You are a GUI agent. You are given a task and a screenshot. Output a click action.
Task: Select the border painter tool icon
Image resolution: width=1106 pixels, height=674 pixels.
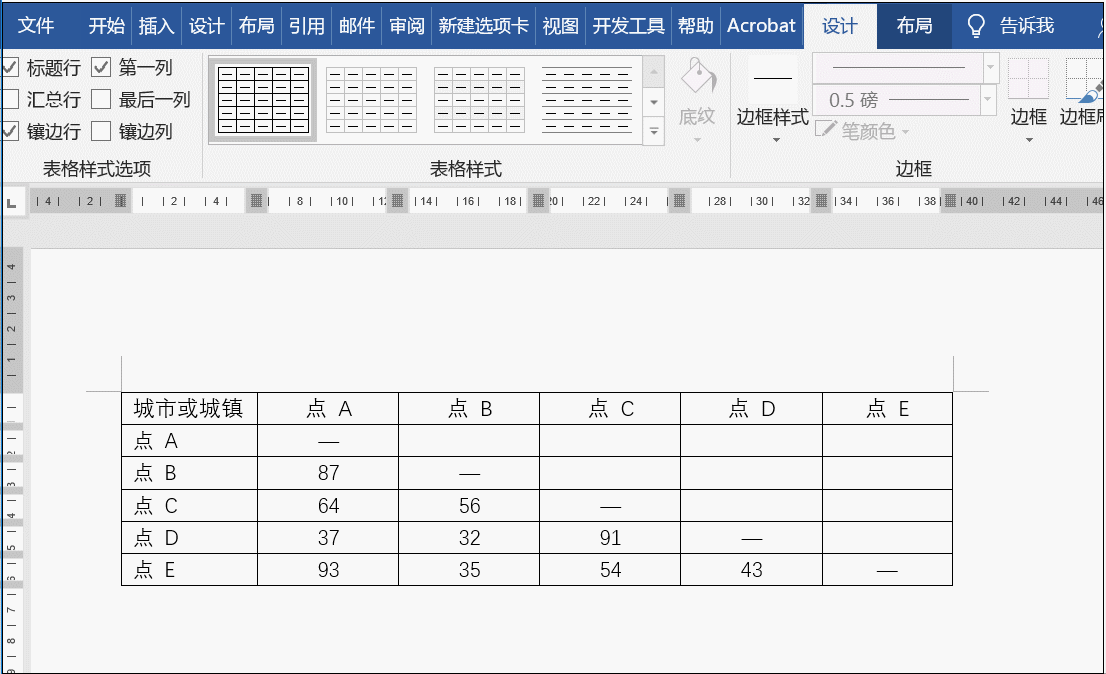[1084, 79]
